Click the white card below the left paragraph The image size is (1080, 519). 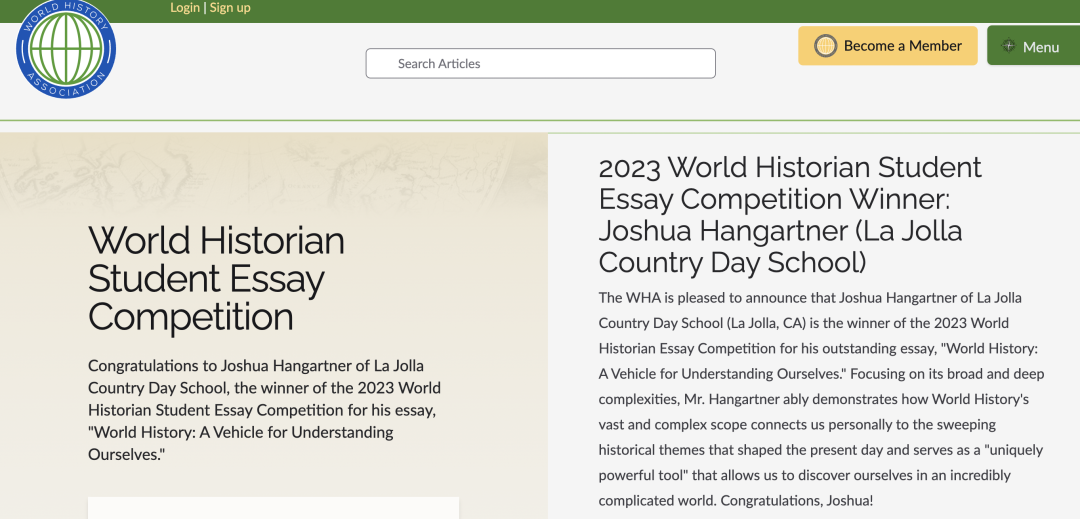tap(273, 508)
